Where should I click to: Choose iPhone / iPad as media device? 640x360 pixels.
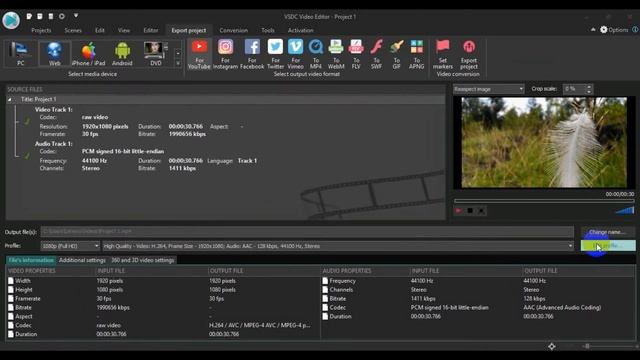89,54
